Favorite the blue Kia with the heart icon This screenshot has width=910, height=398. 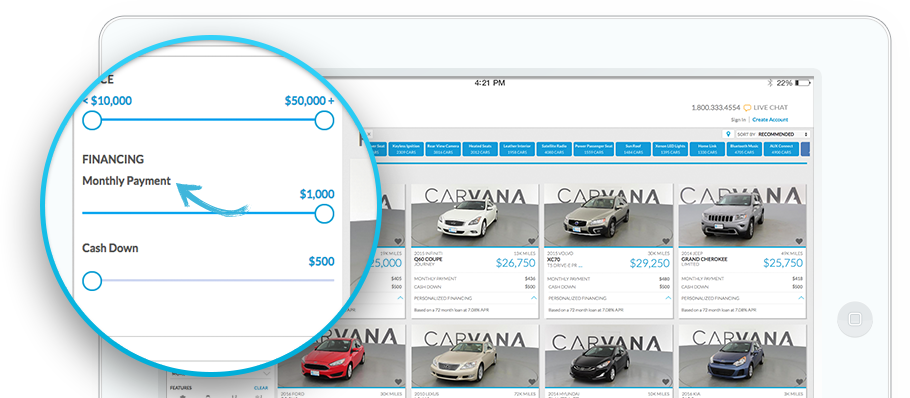pos(799,382)
